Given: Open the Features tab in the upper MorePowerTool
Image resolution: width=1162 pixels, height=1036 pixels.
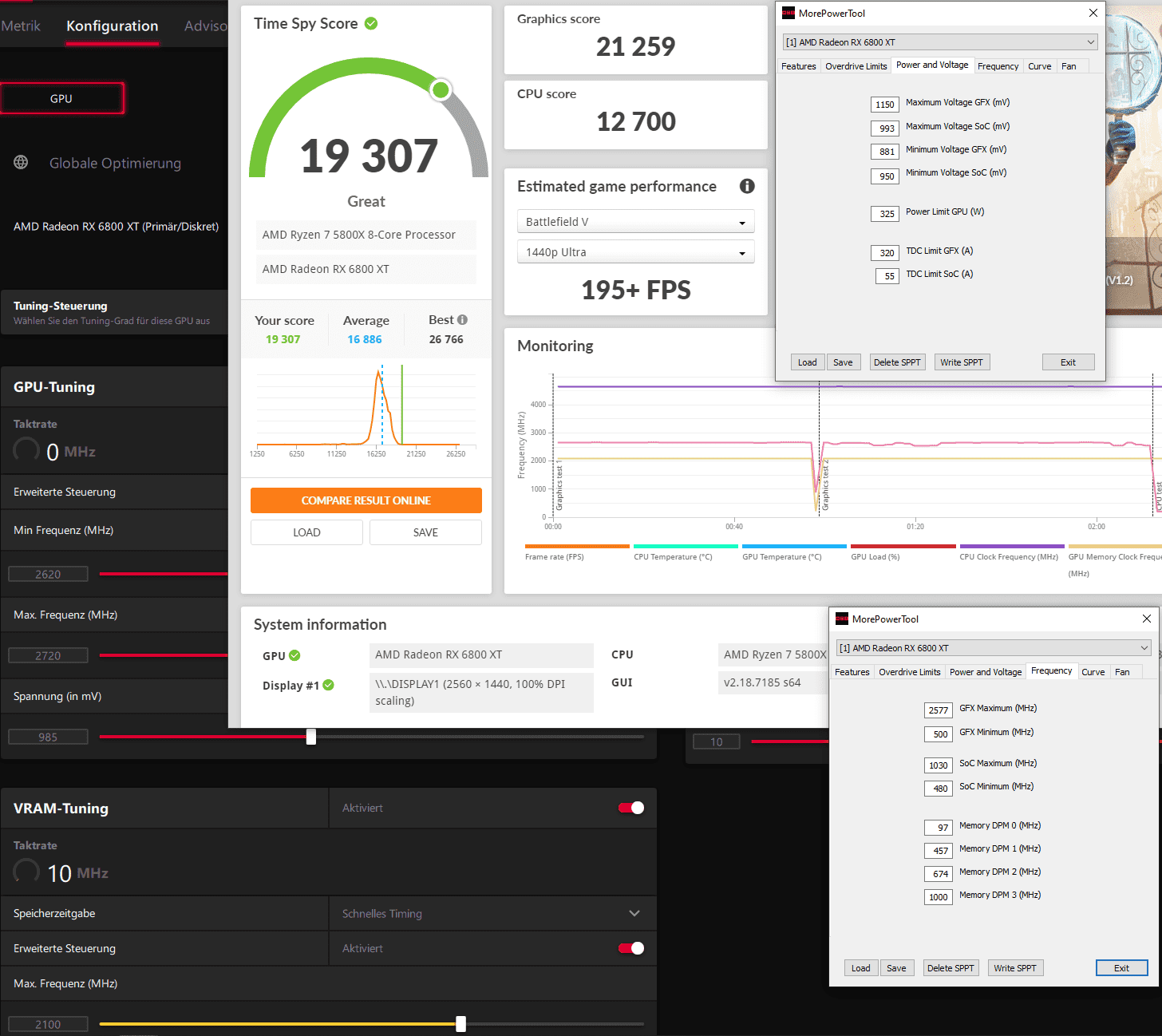Looking at the screenshot, I should pos(799,66).
